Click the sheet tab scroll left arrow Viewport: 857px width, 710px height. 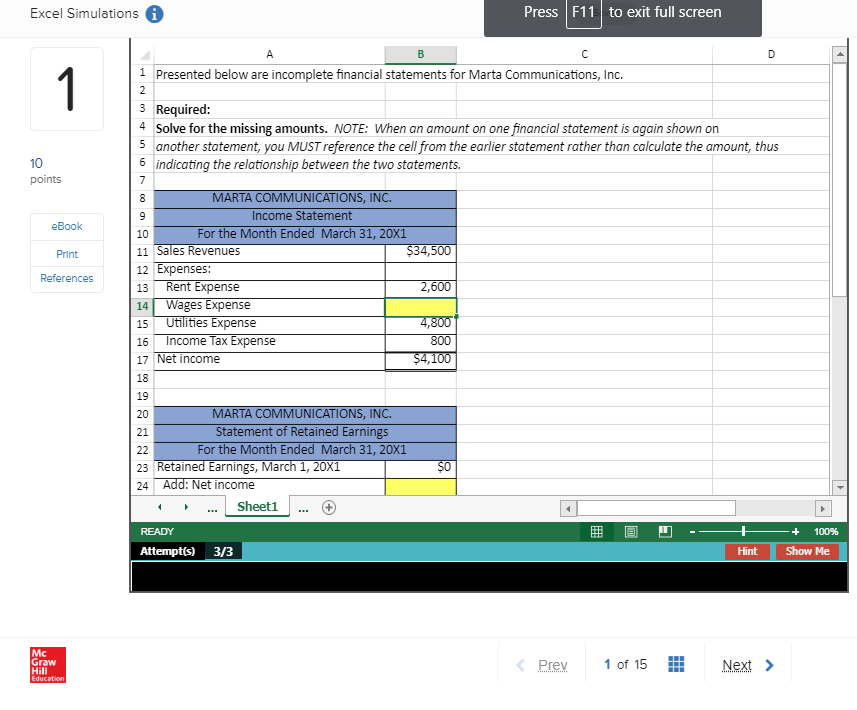[160, 507]
